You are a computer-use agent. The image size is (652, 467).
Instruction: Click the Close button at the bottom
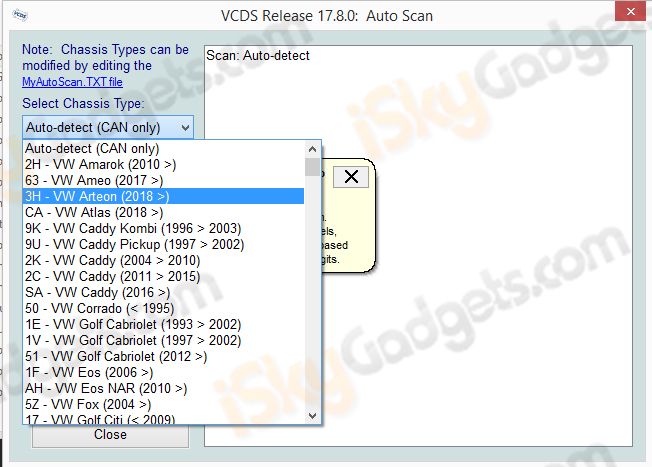(x=110, y=435)
